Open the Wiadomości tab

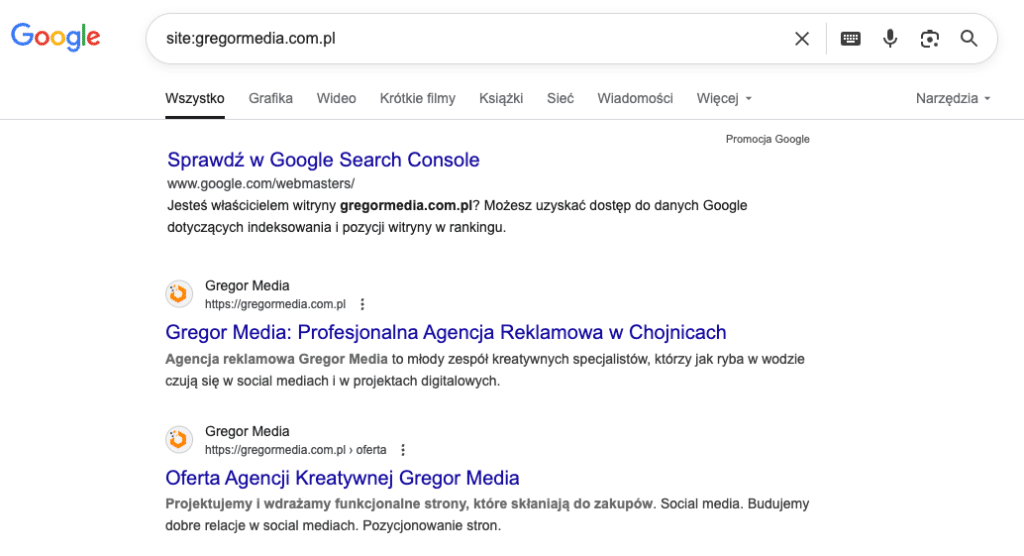635,98
